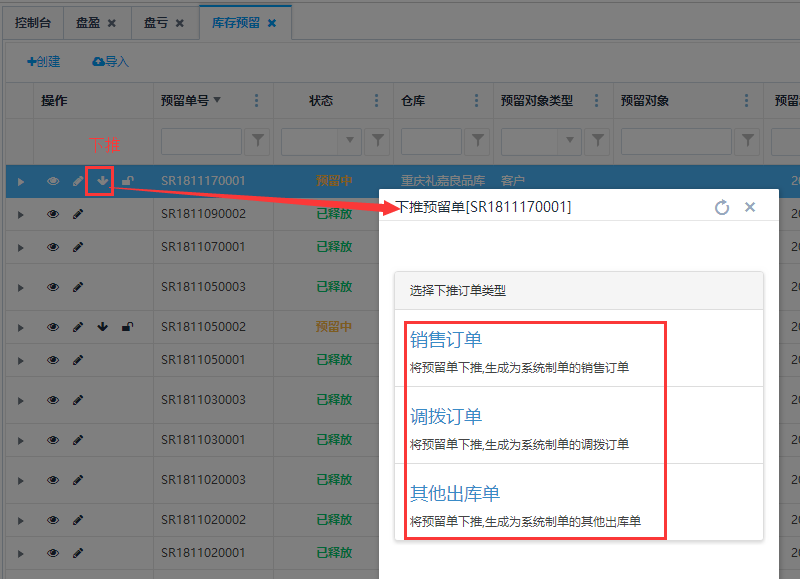Image resolution: width=800 pixels, height=579 pixels.
Task: Select 其他出库单 order type
Action: click(x=455, y=493)
